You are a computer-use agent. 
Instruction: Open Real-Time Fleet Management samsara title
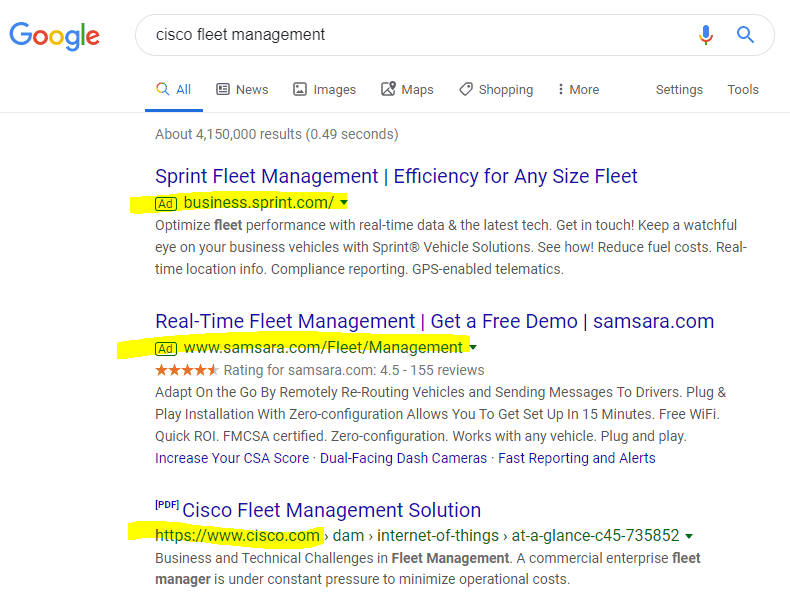pos(434,321)
